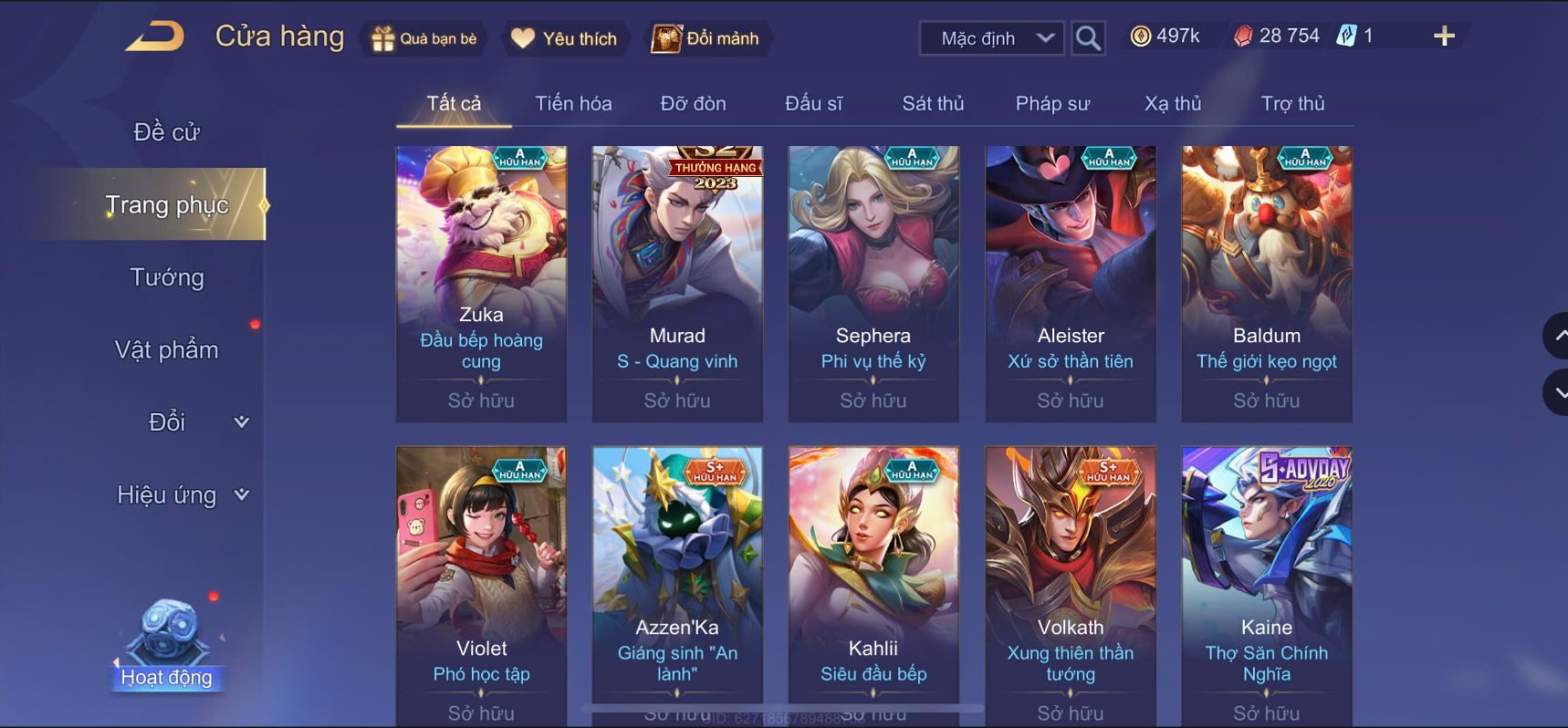Image resolution: width=1568 pixels, height=728 pixels.
Task: Open the Violet Phó học tập skin card
Action: pos(481,584)
